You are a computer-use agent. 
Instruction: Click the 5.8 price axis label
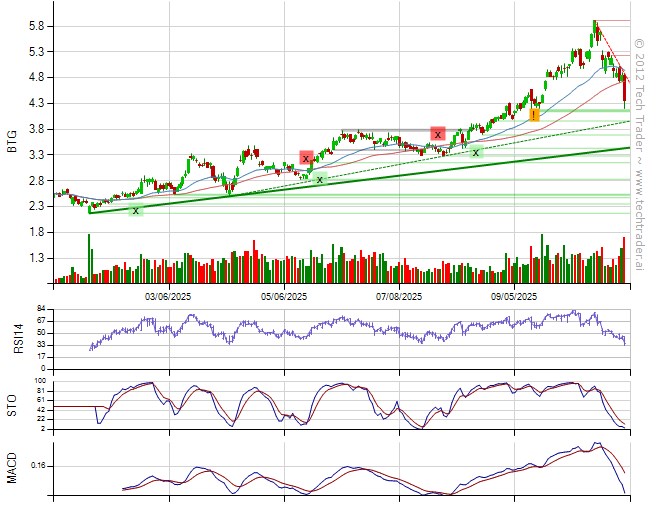tap(37, 26)
